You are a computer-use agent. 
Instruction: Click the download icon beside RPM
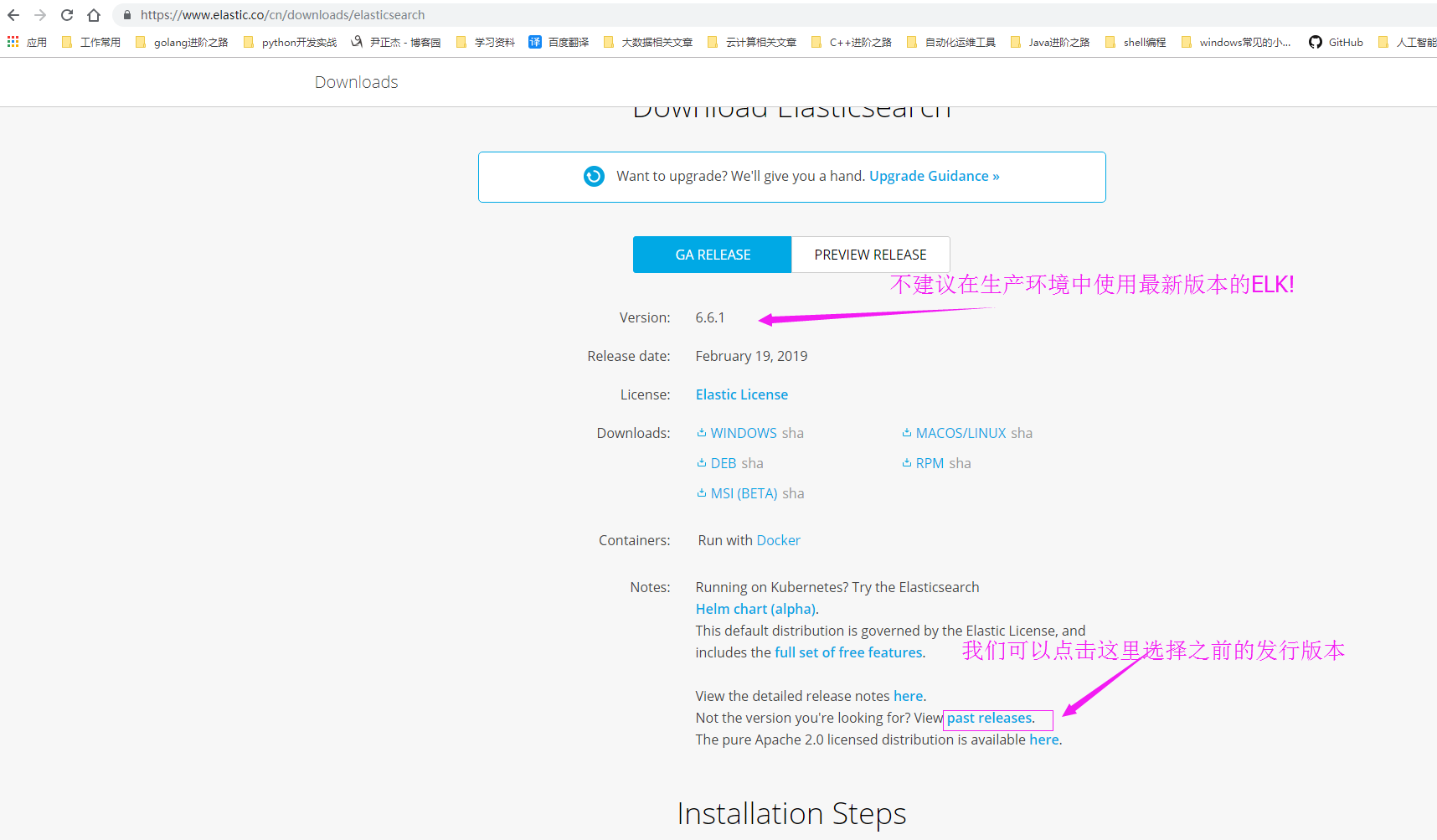907,463
